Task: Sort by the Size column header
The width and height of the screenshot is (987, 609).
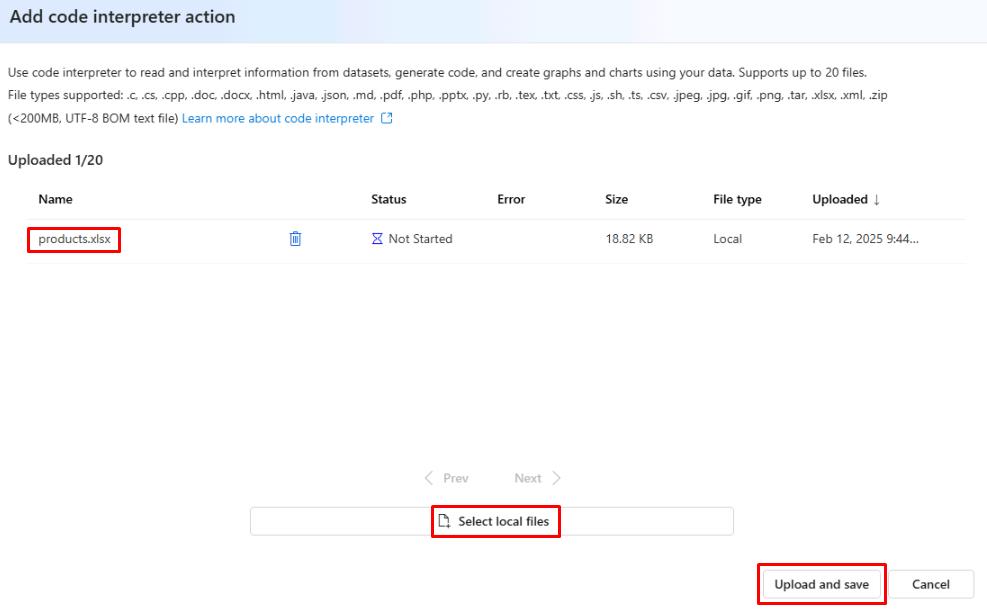Action: [x=616, y=200]
